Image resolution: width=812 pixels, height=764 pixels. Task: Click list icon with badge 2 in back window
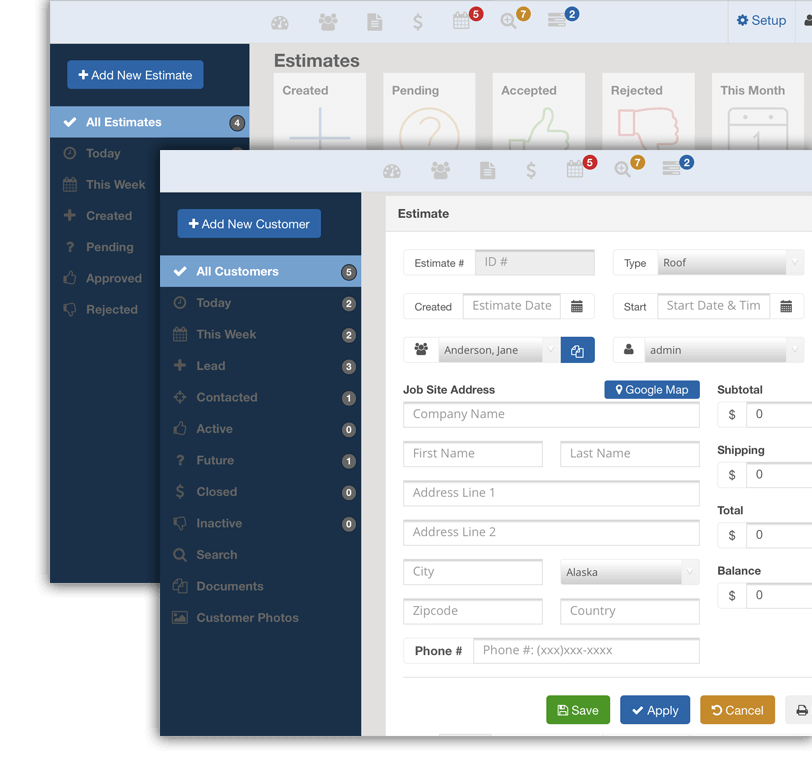pyautogui.click(x=557, y=20)
